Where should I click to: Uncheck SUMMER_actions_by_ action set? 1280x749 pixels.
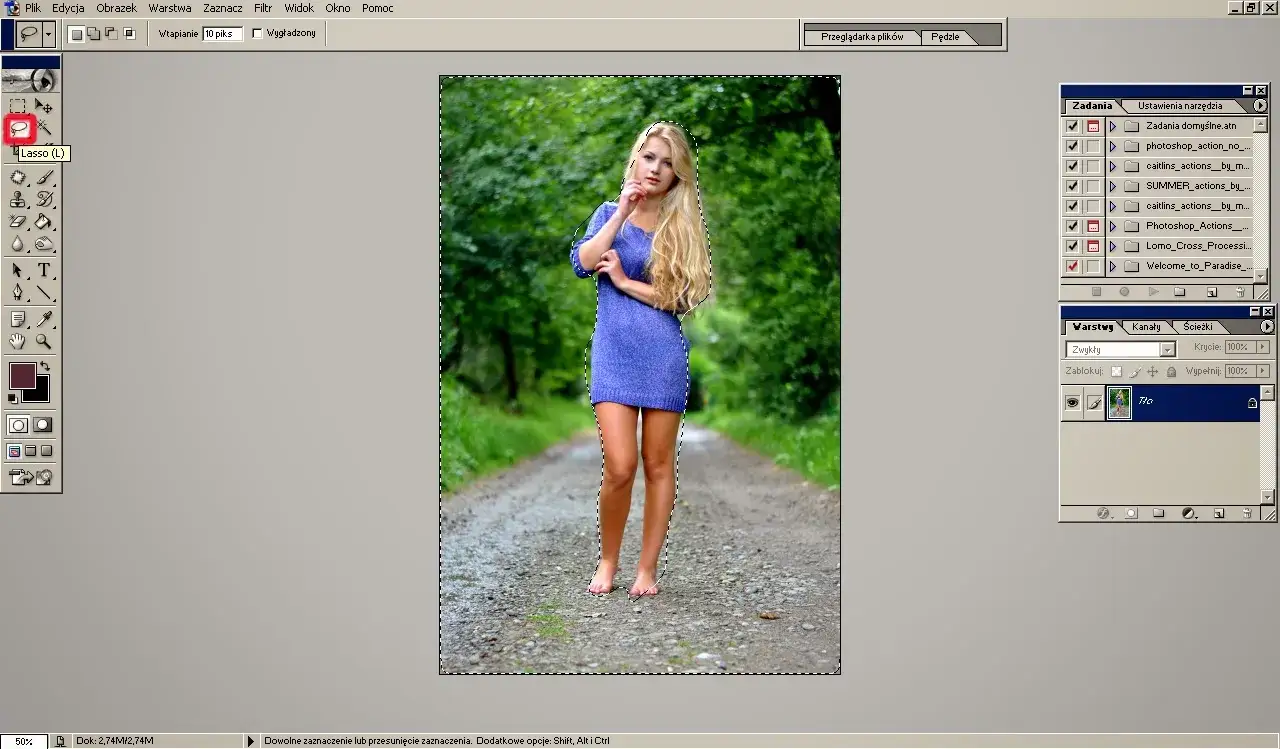coord(1072,186)
